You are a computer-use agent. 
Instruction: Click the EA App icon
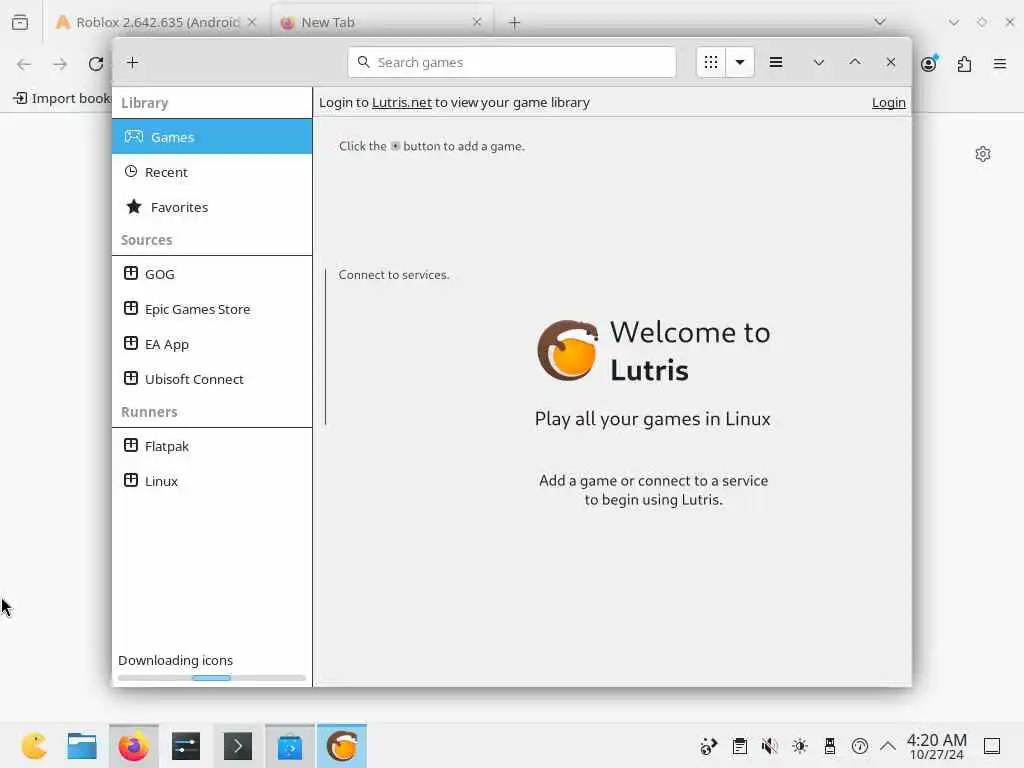click(131, 343)
